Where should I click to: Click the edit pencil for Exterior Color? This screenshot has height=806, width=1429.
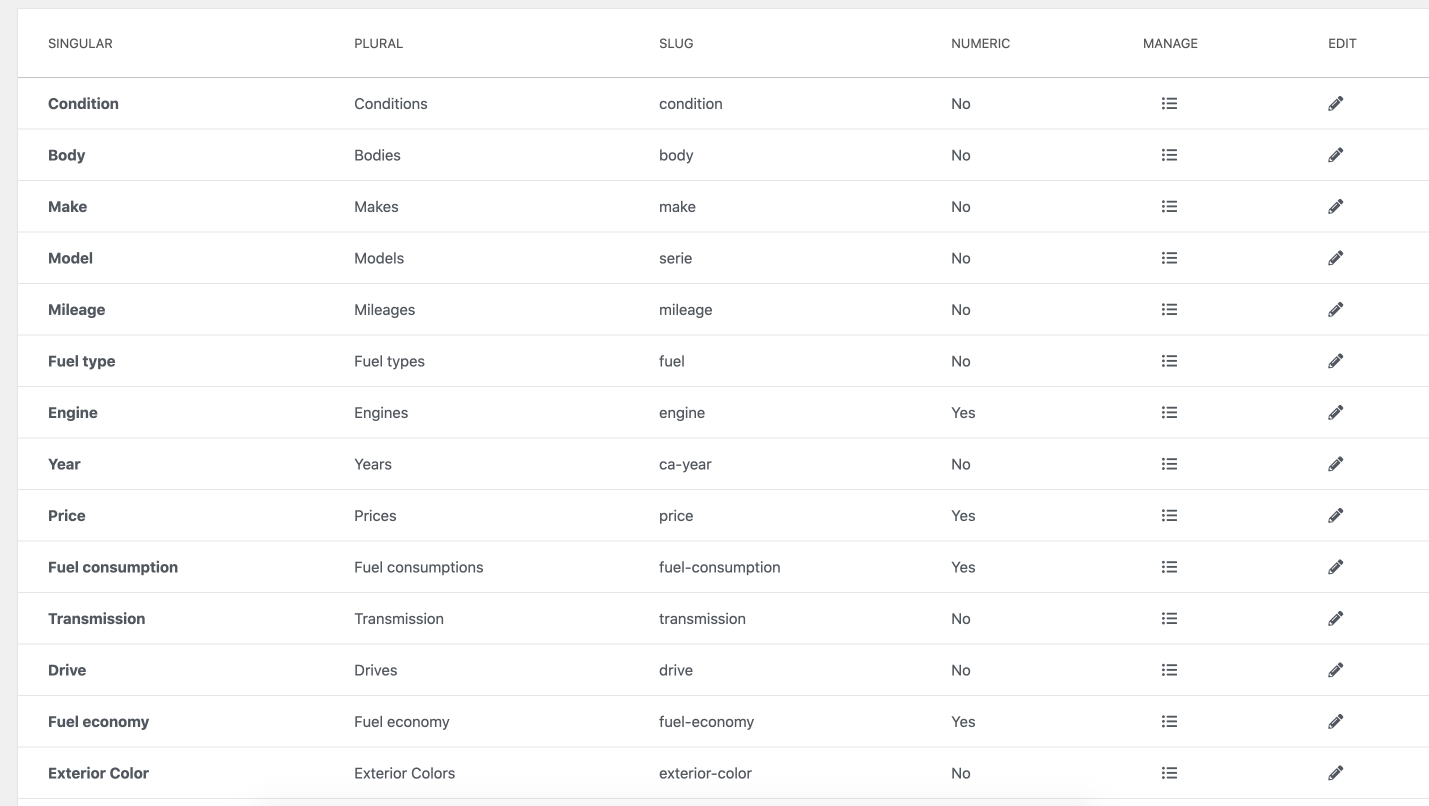pos(1335,773)
